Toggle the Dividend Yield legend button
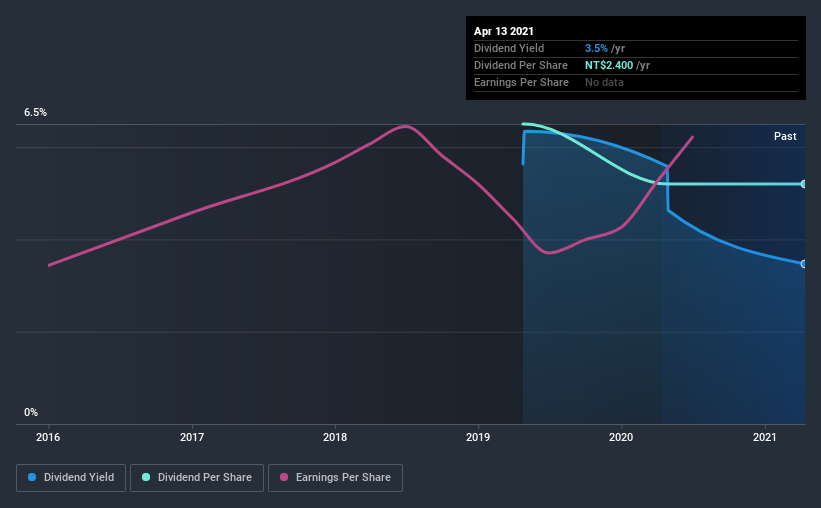 (x=71, y=478)
